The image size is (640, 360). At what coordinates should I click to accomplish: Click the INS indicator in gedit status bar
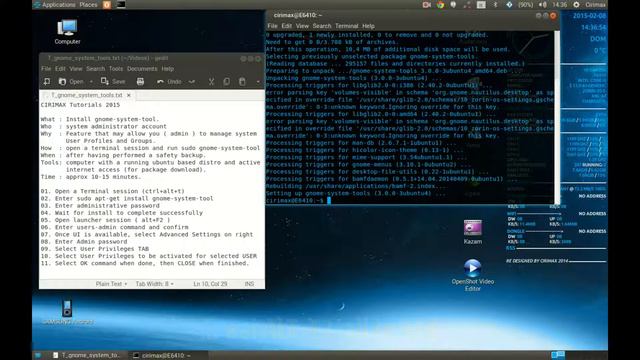(x=249, y=284)
